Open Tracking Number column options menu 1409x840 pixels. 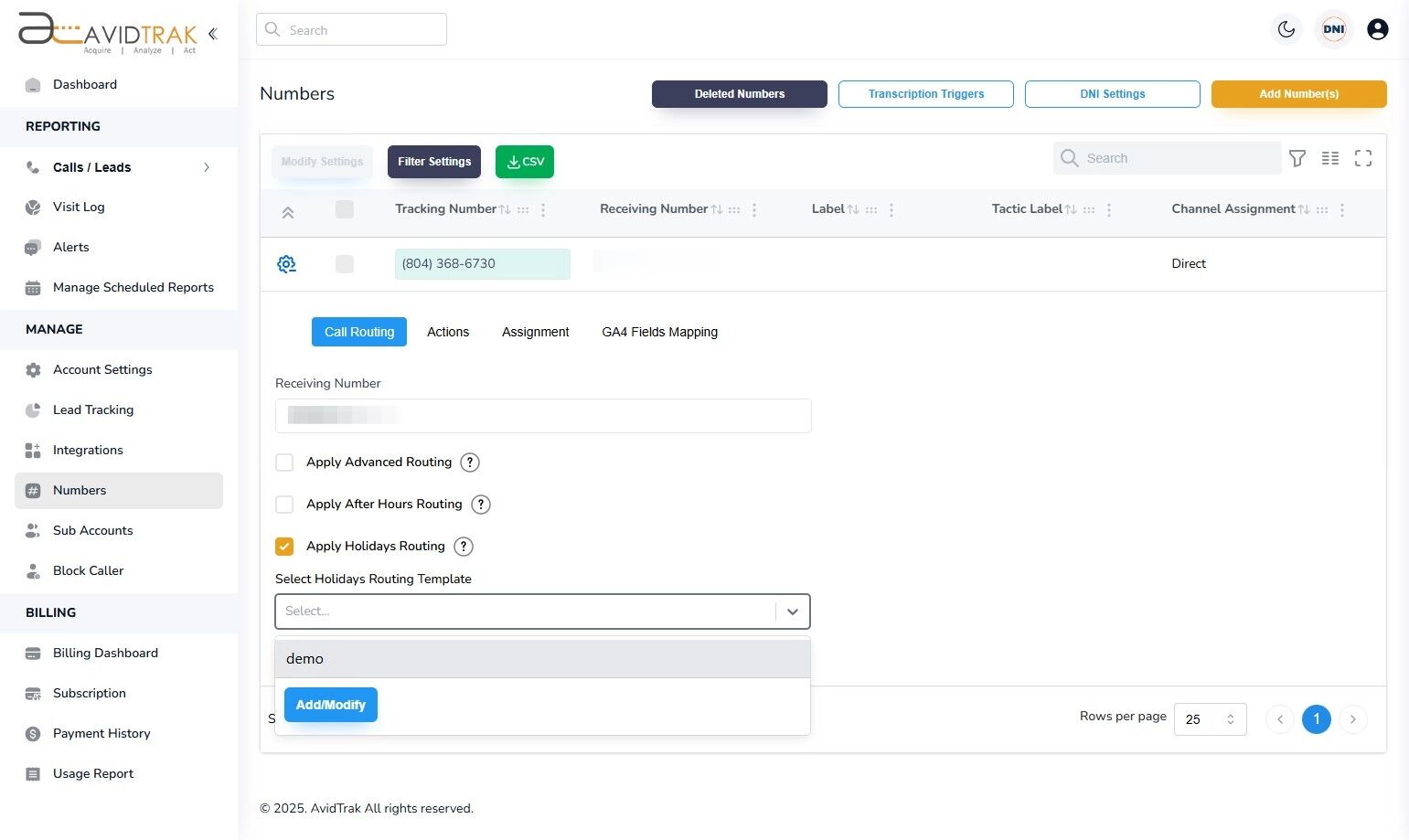[x=543, y=210]
